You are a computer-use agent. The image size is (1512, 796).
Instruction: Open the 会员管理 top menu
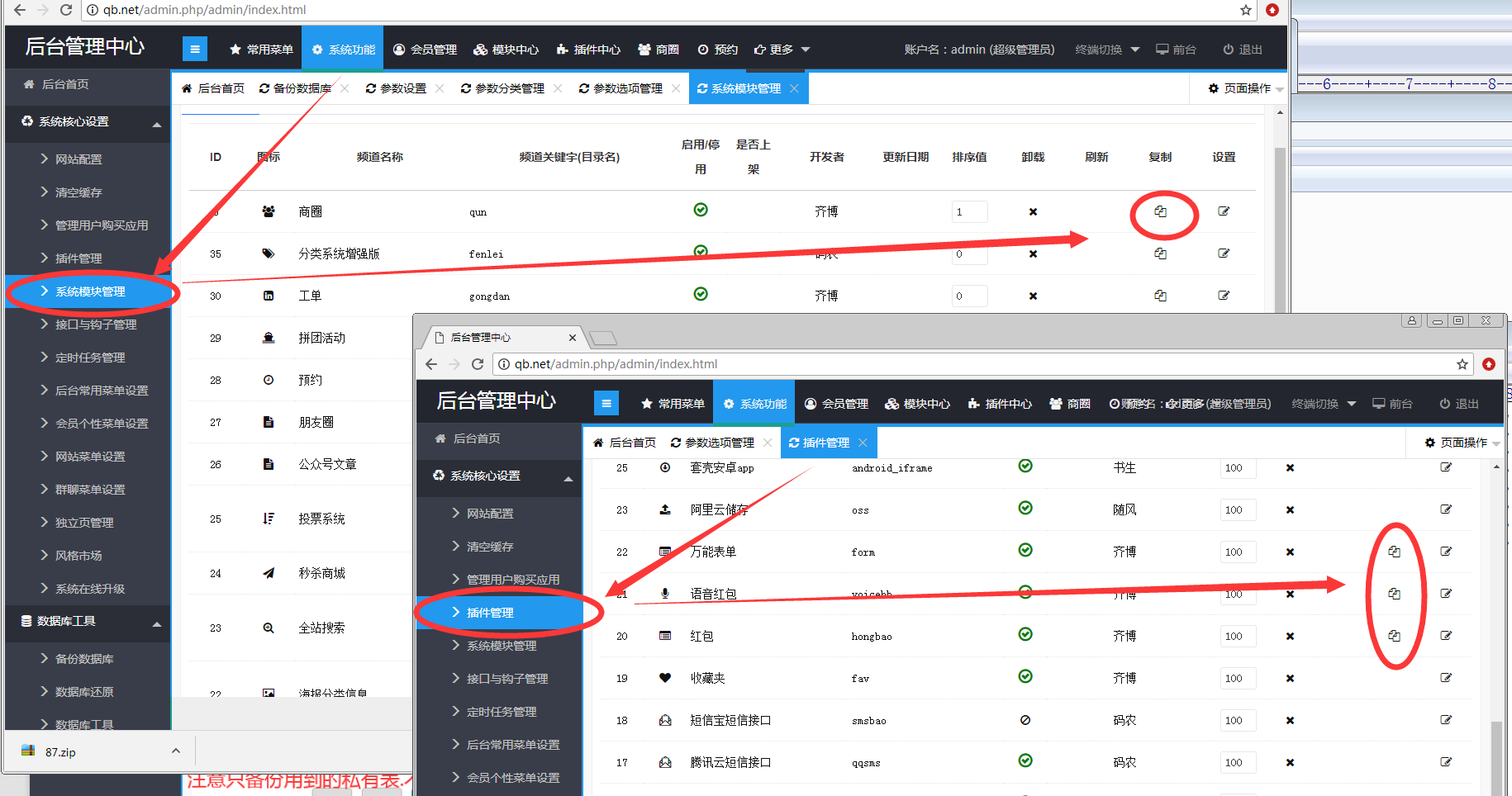click(x=425, y=50)
